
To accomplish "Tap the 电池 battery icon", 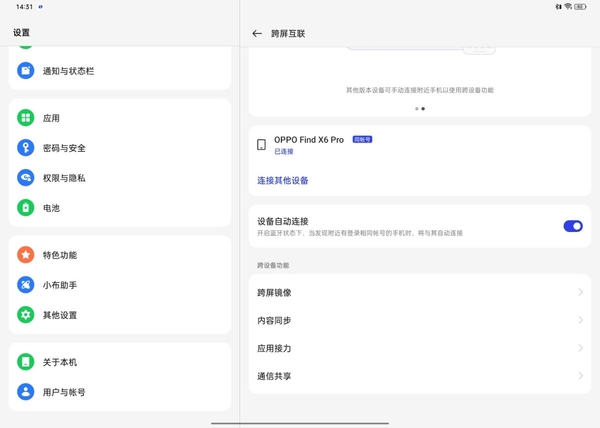I will 26,208.
